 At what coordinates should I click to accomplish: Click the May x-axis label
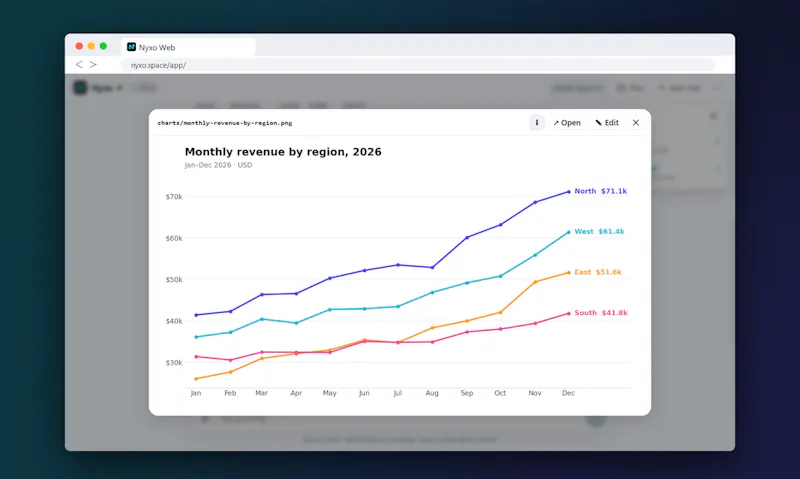[x=330, y=393]
